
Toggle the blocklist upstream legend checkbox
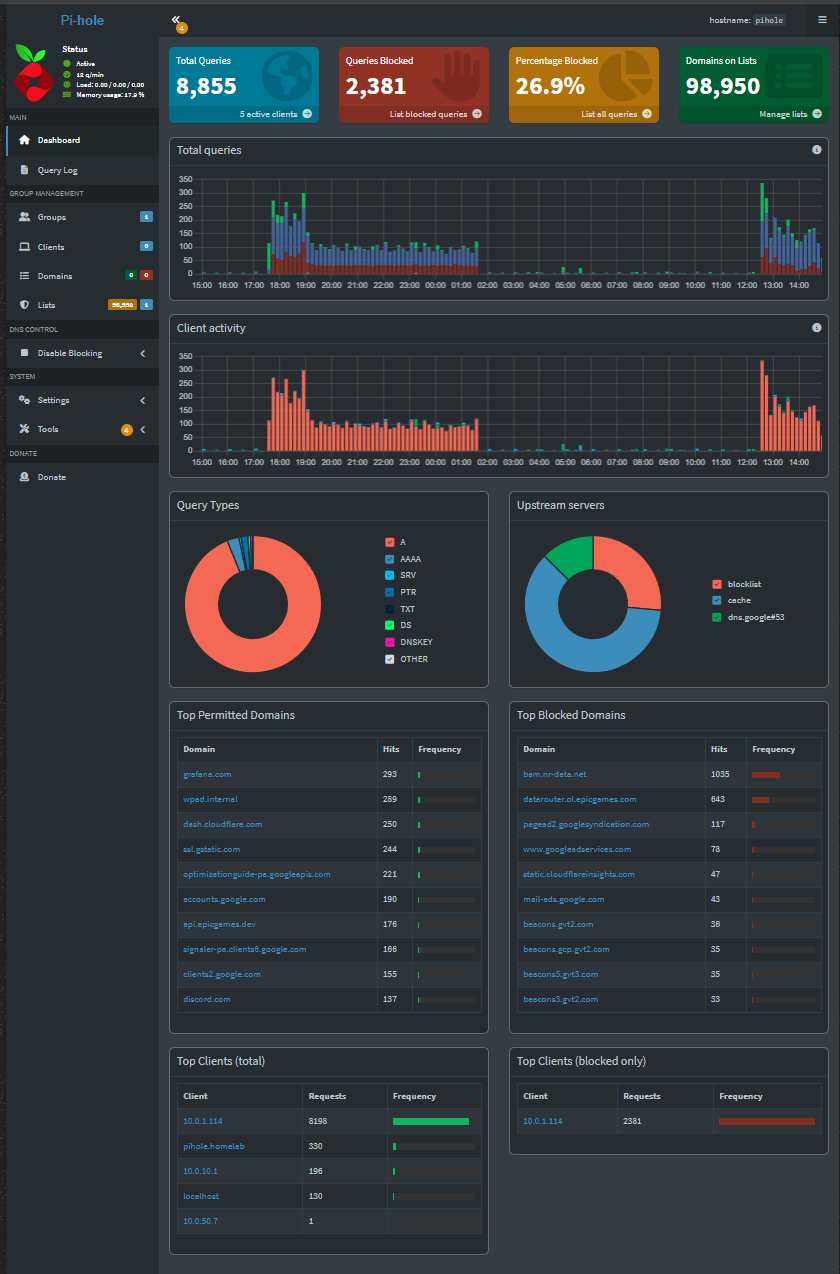coord(717,584)
